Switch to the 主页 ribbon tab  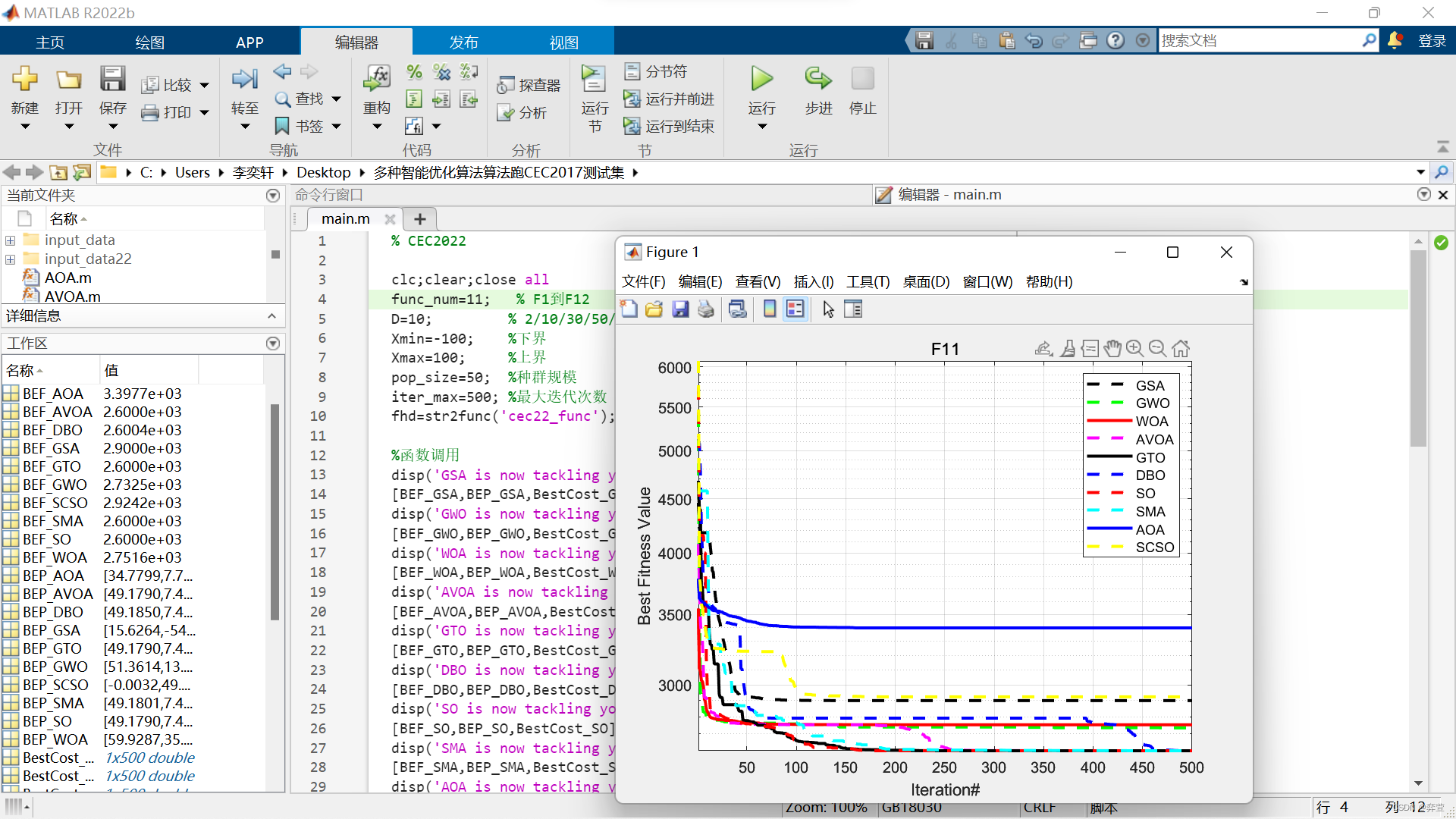click(x=50, y=42)
